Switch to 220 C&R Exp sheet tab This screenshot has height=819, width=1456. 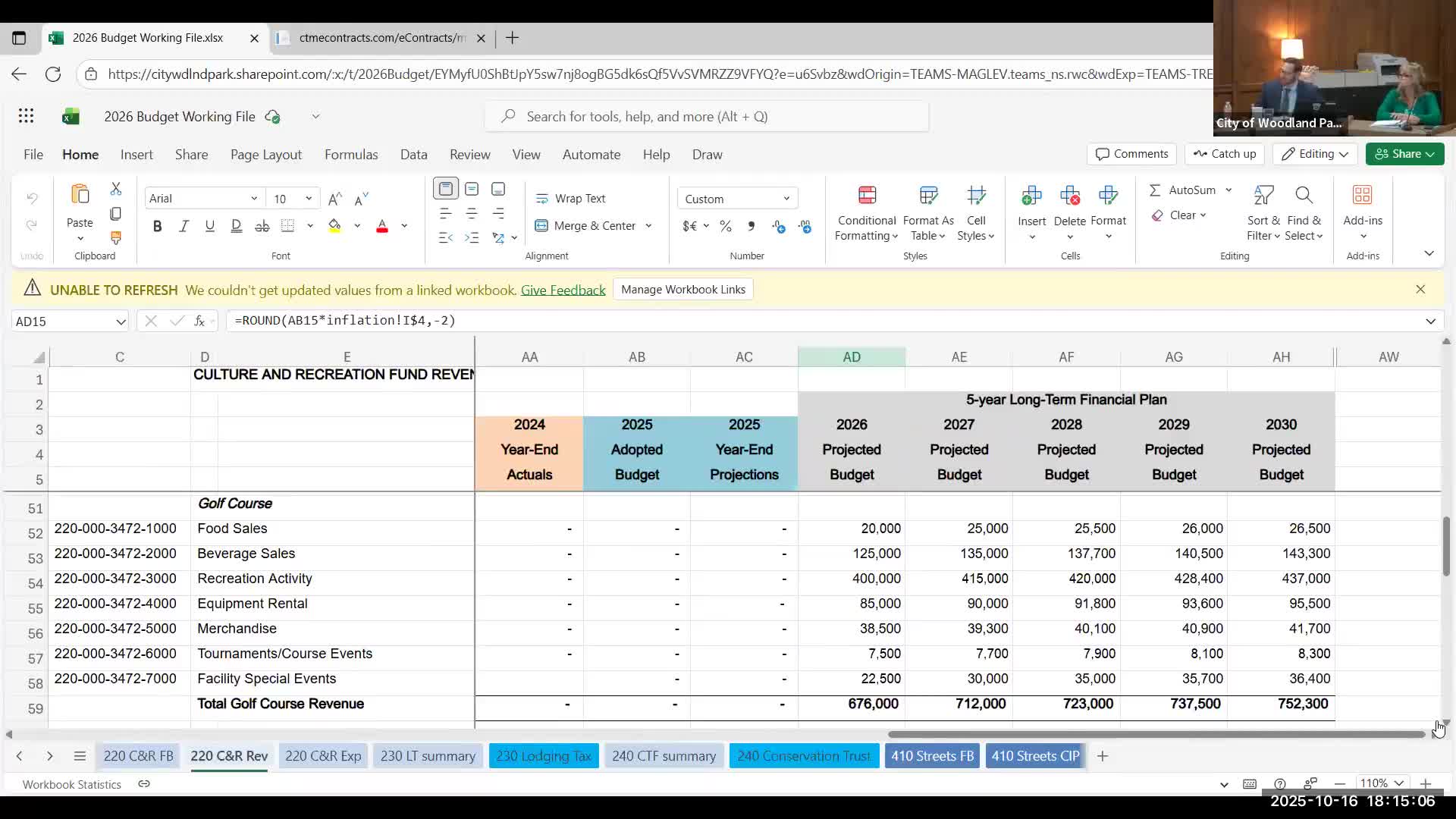coord(323,756)
